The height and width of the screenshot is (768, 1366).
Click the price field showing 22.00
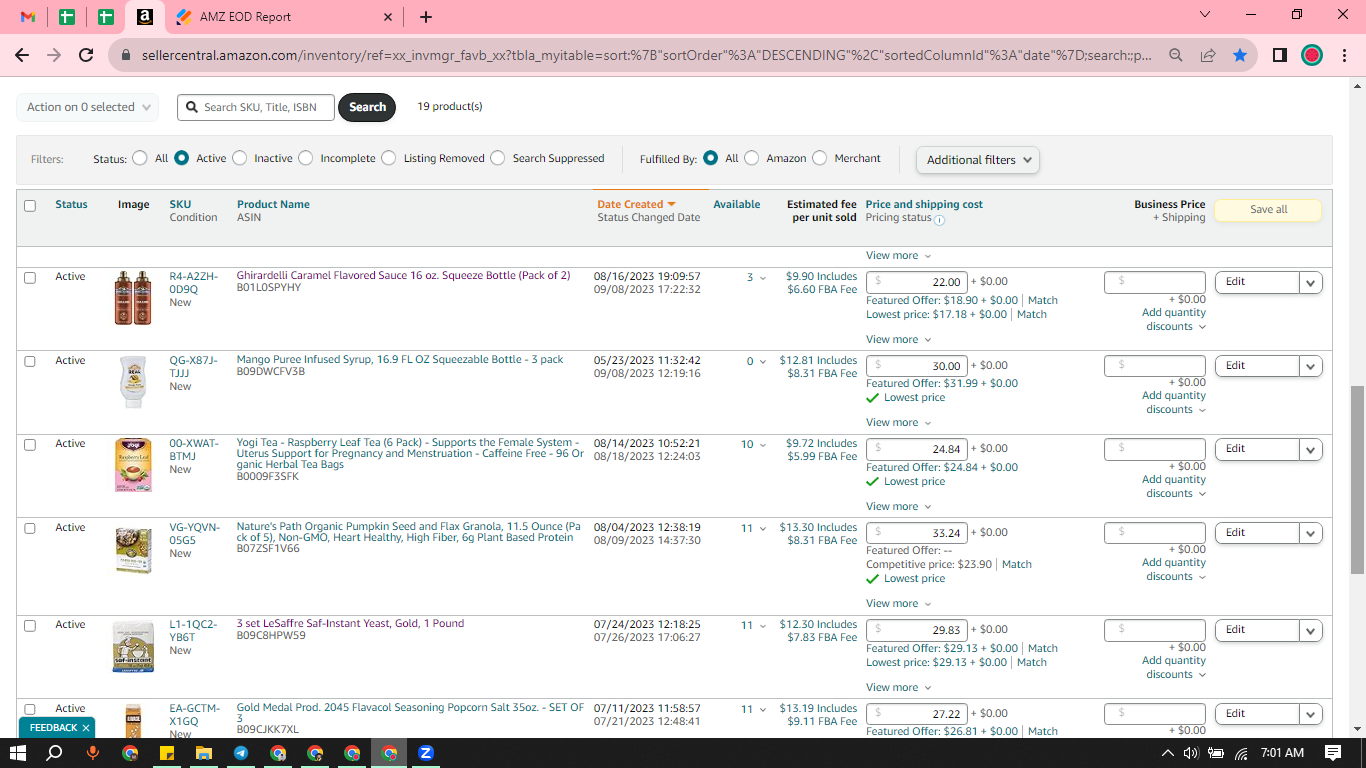pos(916,282)
